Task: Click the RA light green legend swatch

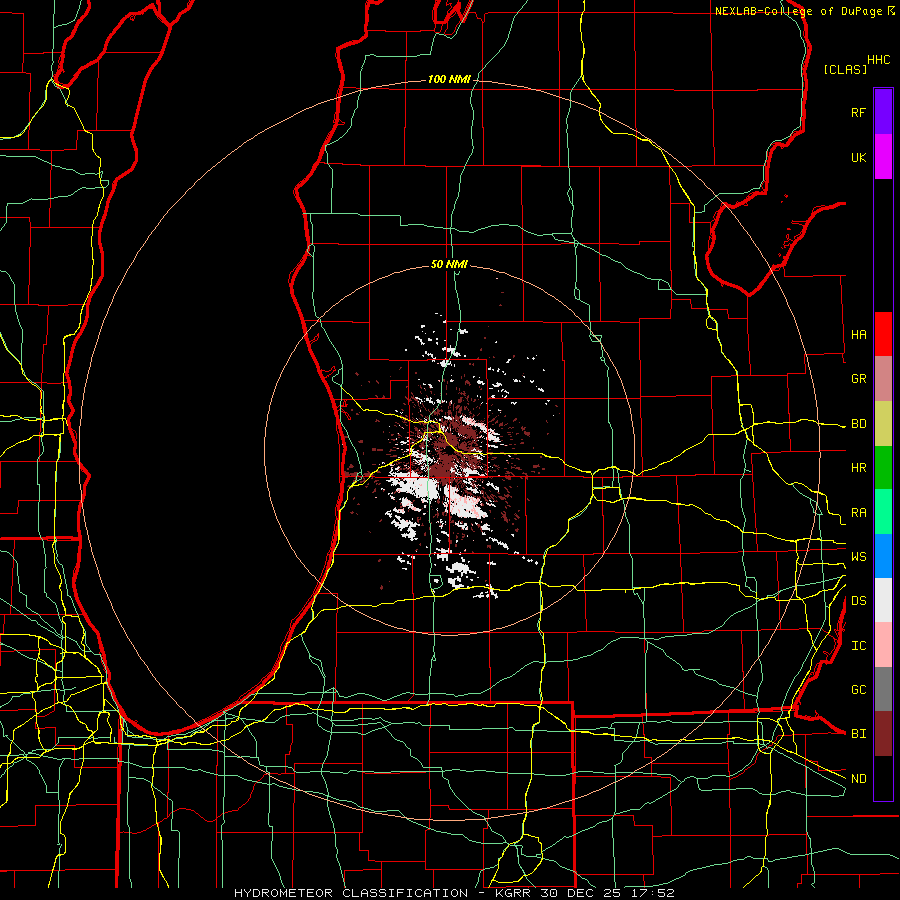Action: tap(883, 512)
